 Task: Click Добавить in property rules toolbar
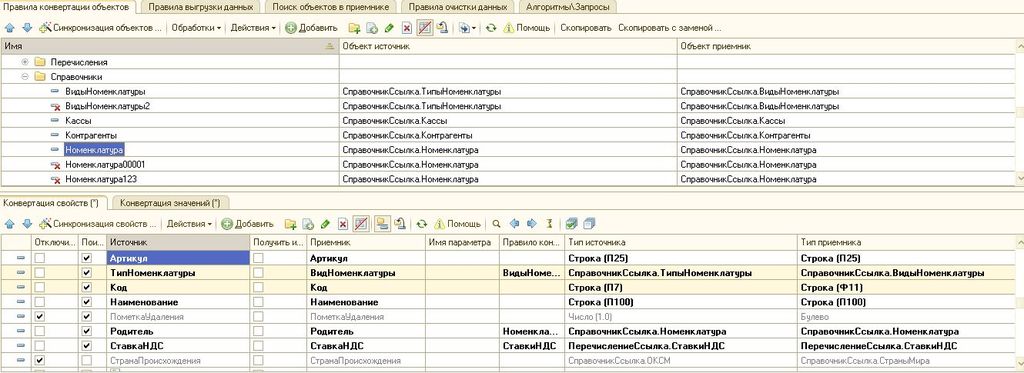(248, 223)
